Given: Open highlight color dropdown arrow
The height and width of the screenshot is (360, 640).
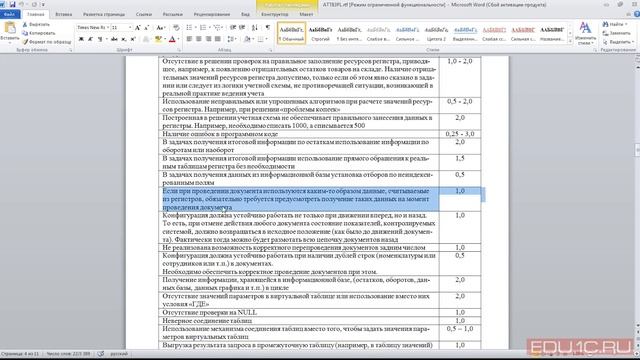Looking at the screenshot, I should tap(164, 39).
